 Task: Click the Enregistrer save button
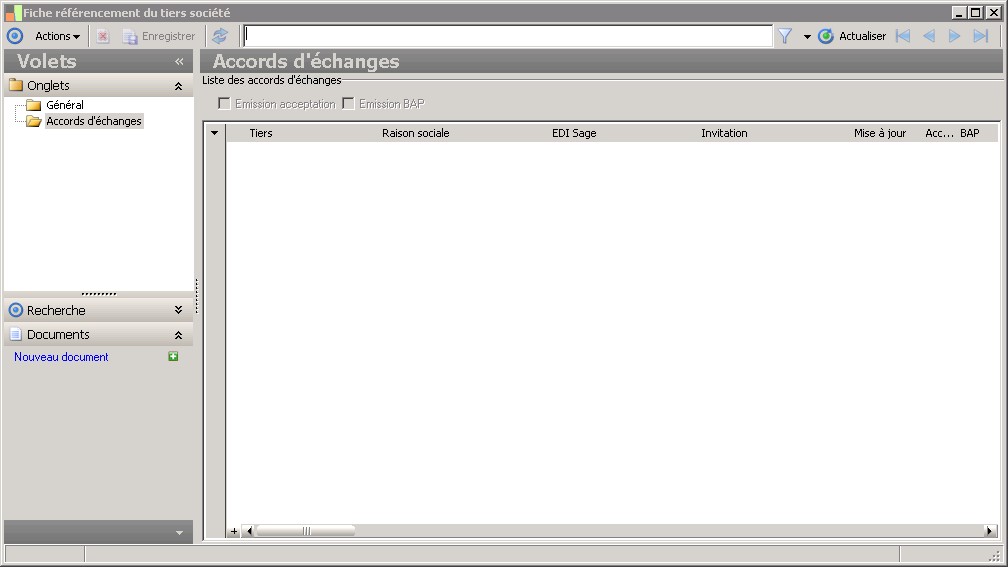[159, 36]
